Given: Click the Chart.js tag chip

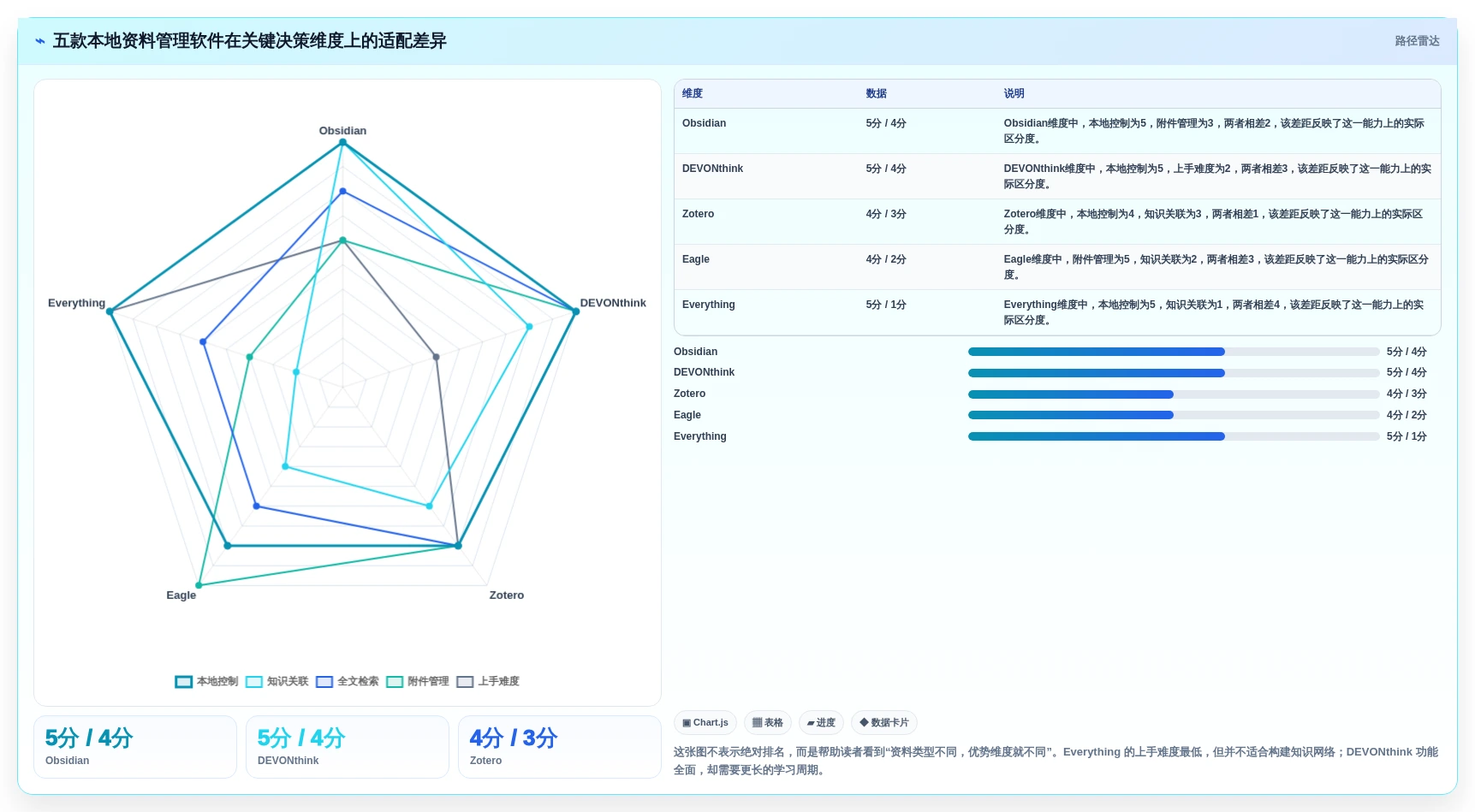Looking at the screenshot, I should pos(705,723).
